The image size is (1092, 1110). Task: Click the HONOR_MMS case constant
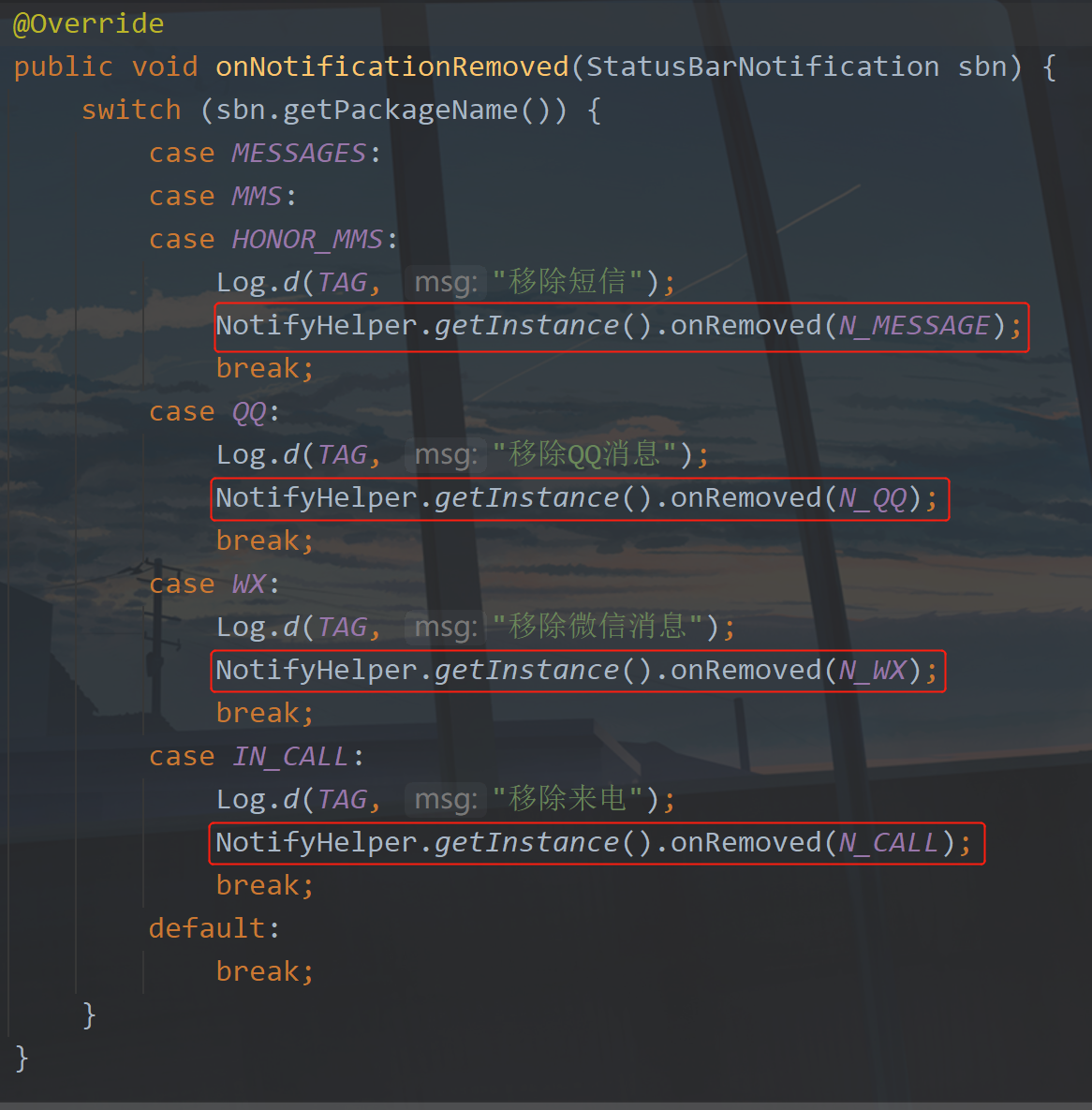click(307, 240)
